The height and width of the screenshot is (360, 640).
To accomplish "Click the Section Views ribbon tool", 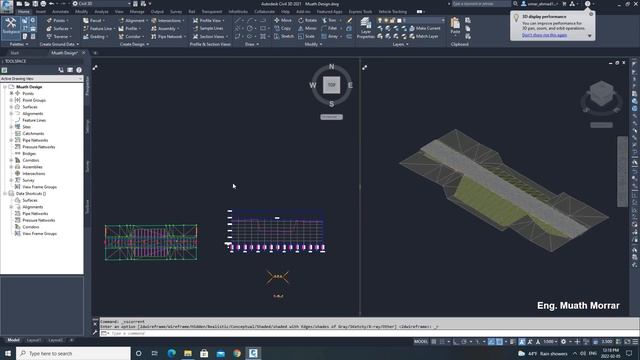I will click(210, 36).
